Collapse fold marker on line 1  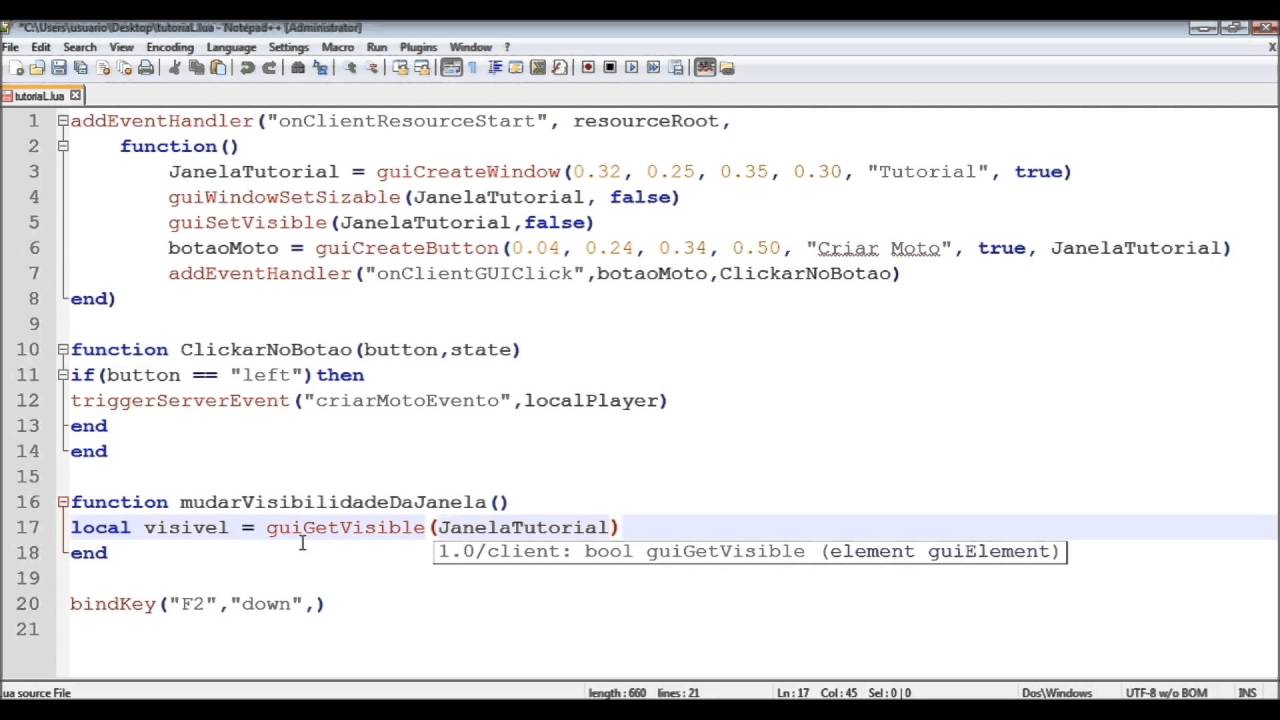[x=62, y=121]
